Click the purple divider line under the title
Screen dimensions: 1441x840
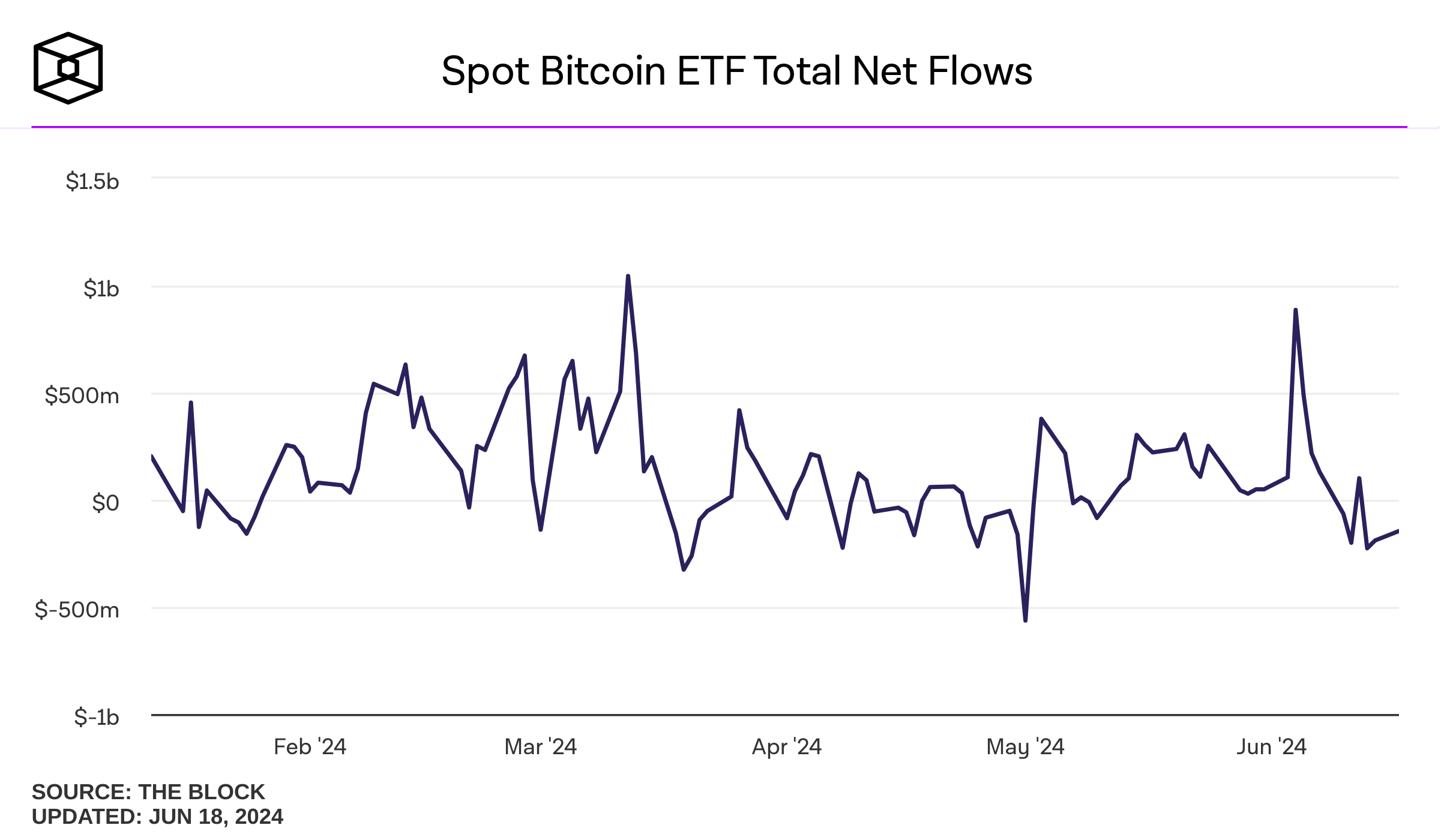[719, 127]
